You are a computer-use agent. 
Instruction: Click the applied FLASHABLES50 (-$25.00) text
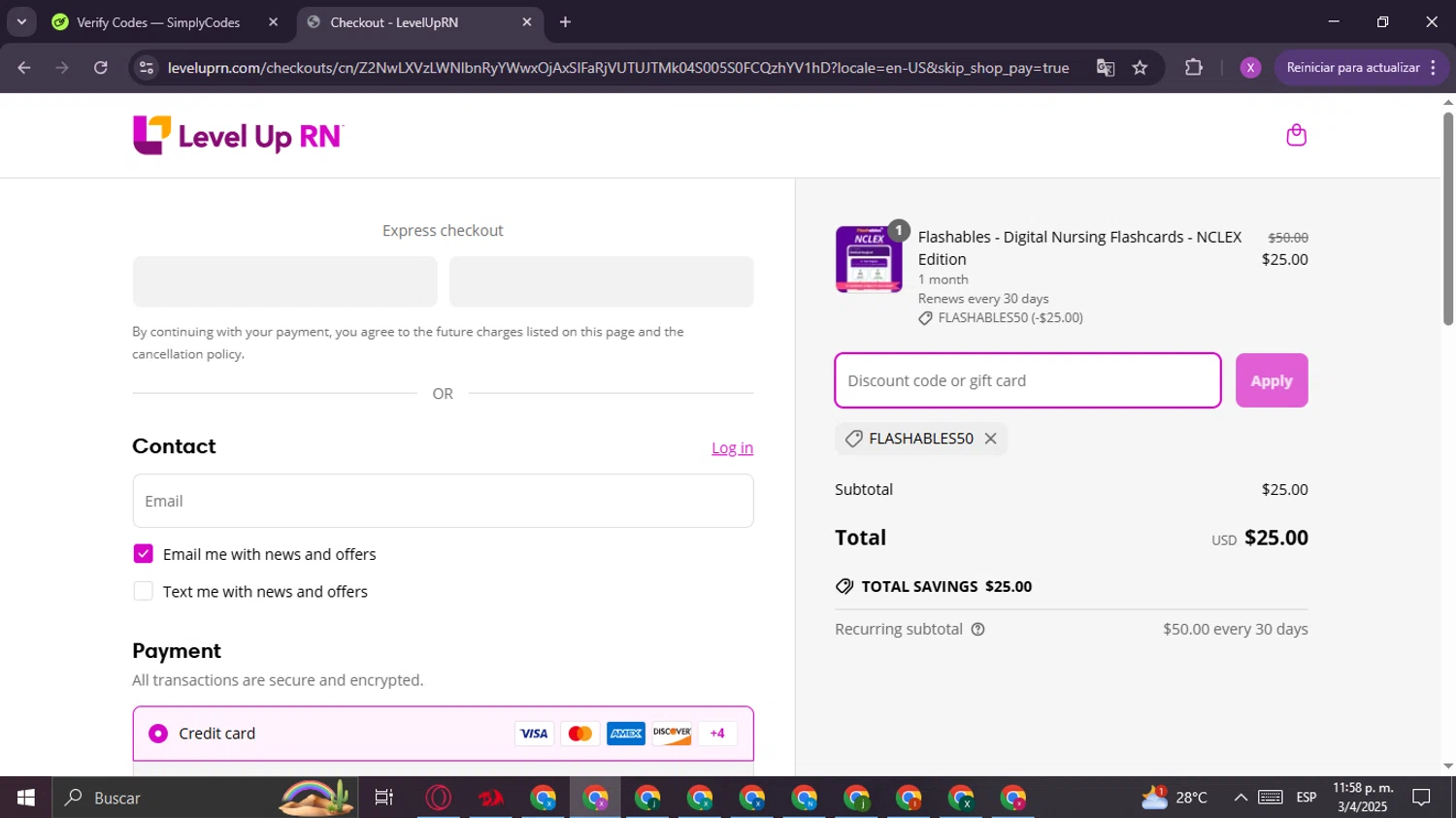pos(1010,318)
